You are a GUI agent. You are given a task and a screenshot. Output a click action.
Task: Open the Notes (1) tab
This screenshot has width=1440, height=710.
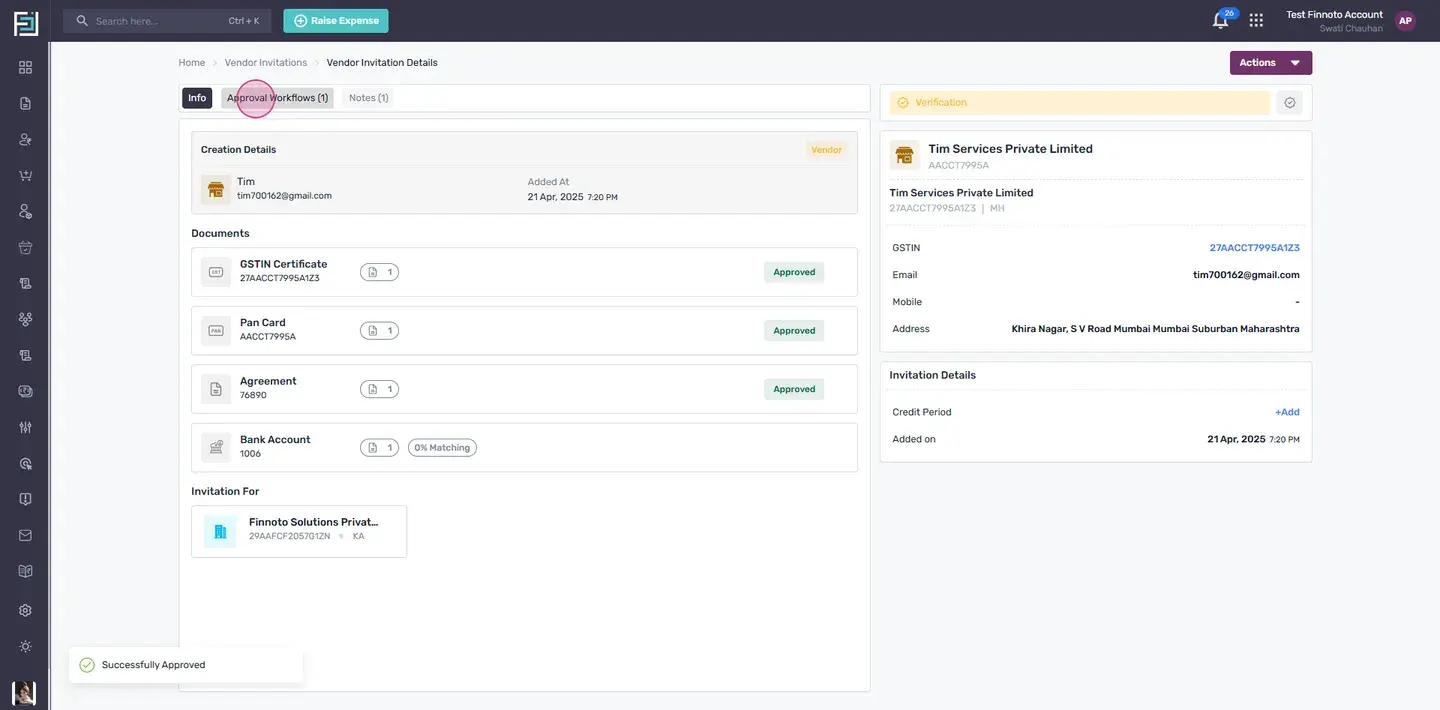pyautogui.click(x=368, y=98)
